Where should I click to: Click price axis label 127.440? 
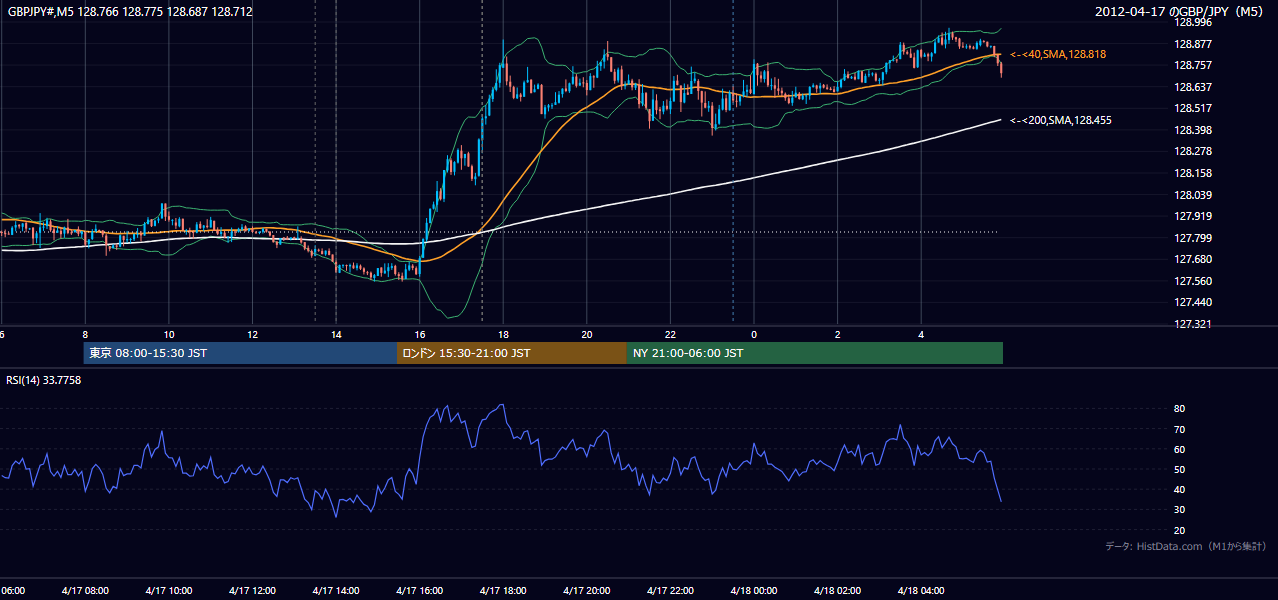click(x=1192, y=302)
